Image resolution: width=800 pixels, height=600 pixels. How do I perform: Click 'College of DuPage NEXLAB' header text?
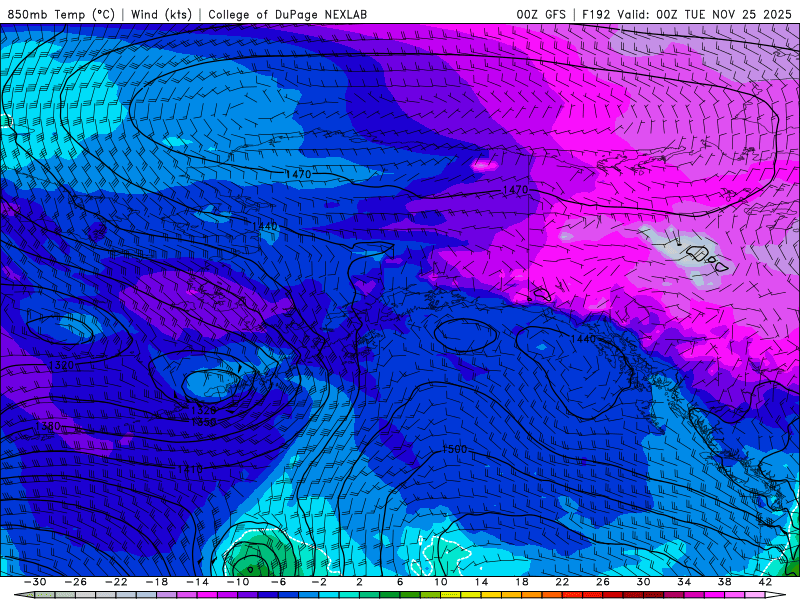coord(287,14)
